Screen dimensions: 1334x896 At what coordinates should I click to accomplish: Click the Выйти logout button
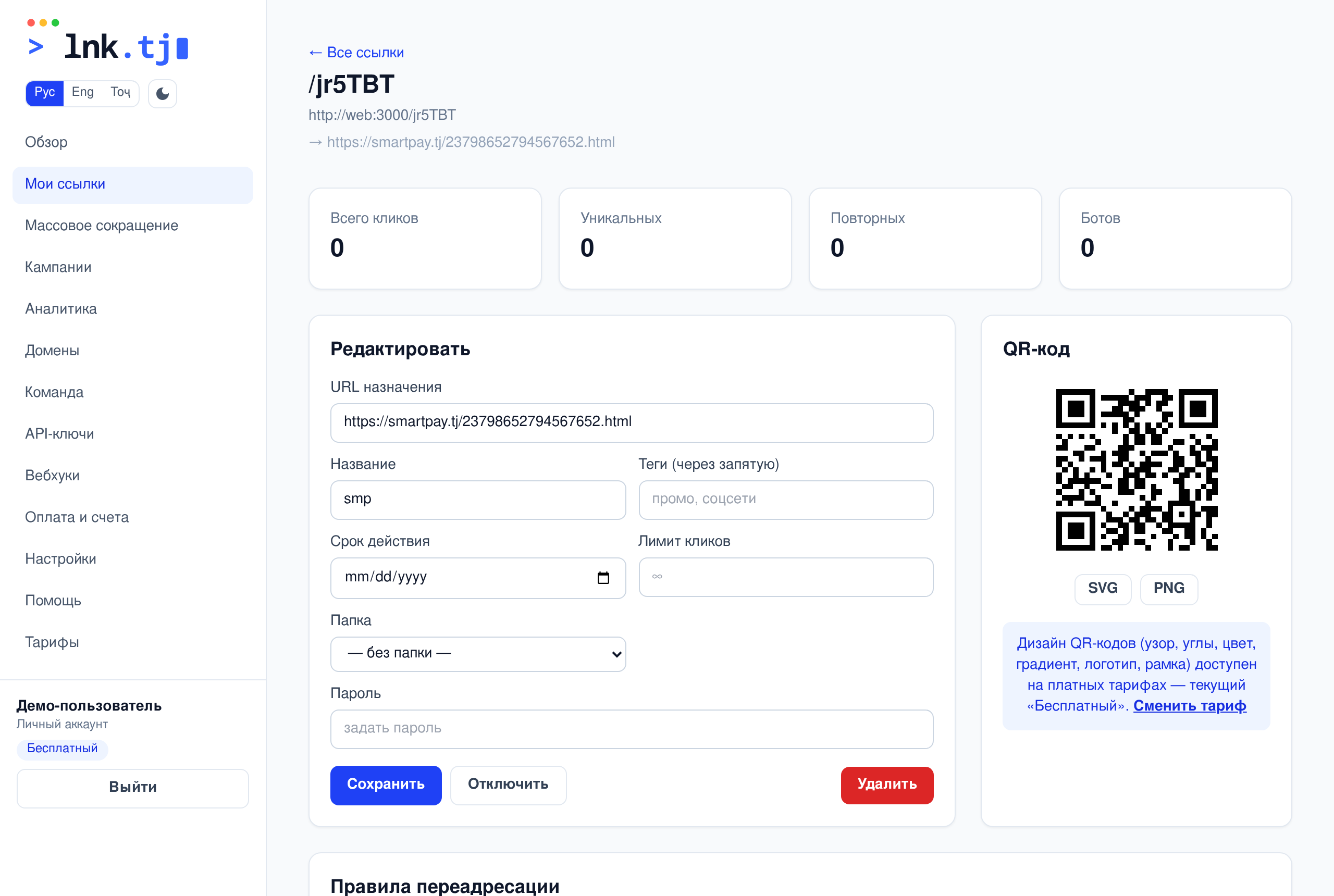132,788
